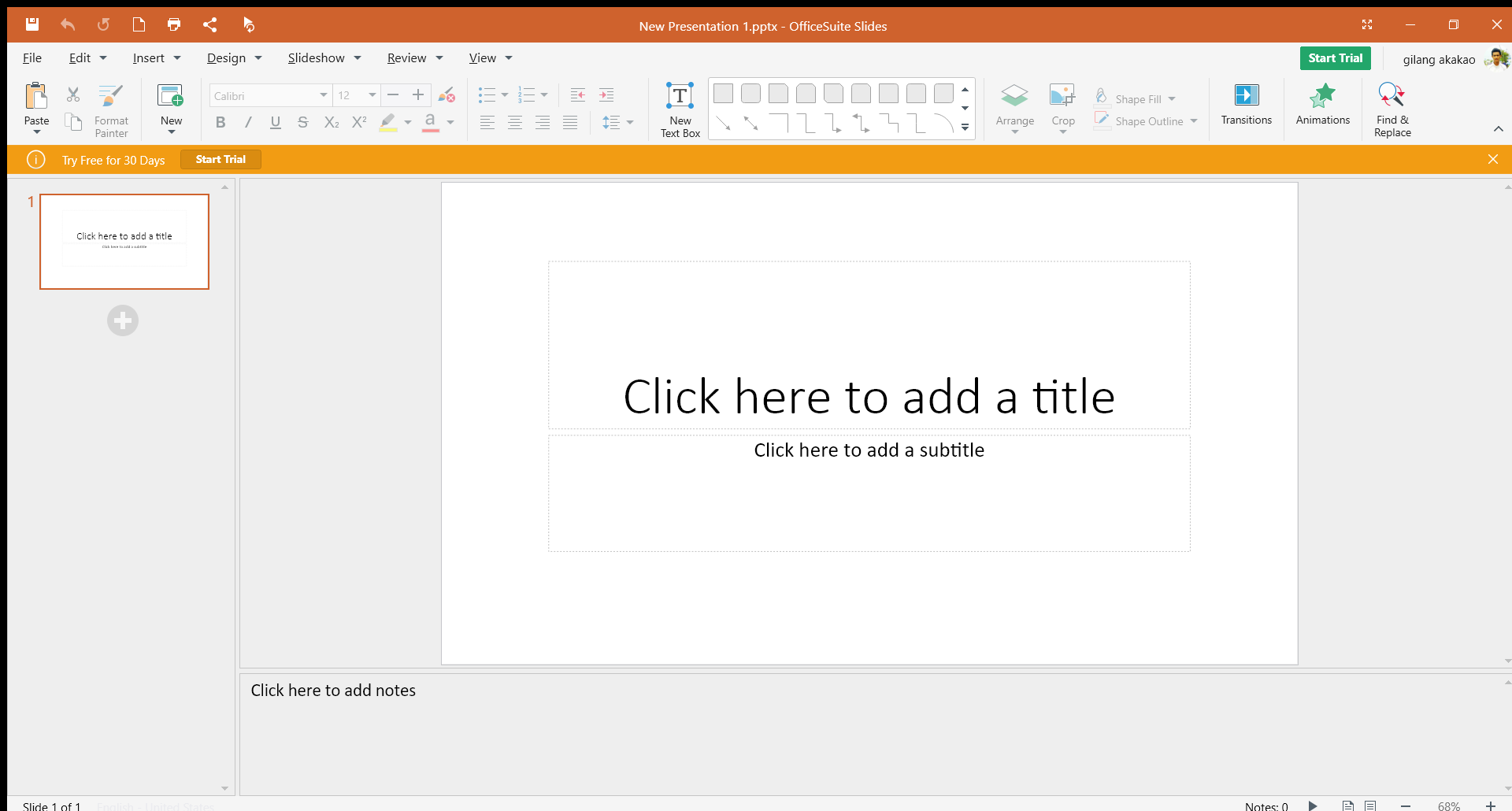
Task: Select the arc curve shape
Action: (x=943, y=123)
